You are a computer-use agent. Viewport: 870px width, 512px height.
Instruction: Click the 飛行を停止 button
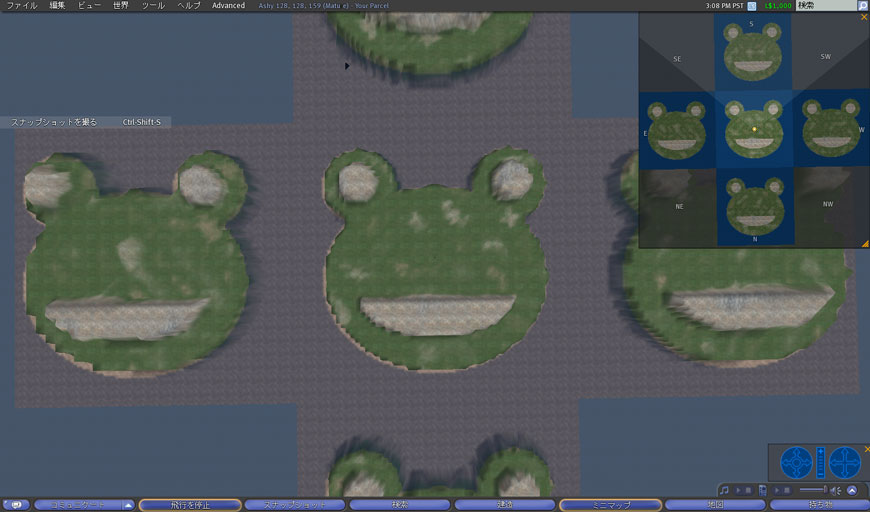(x=190, y=505)
